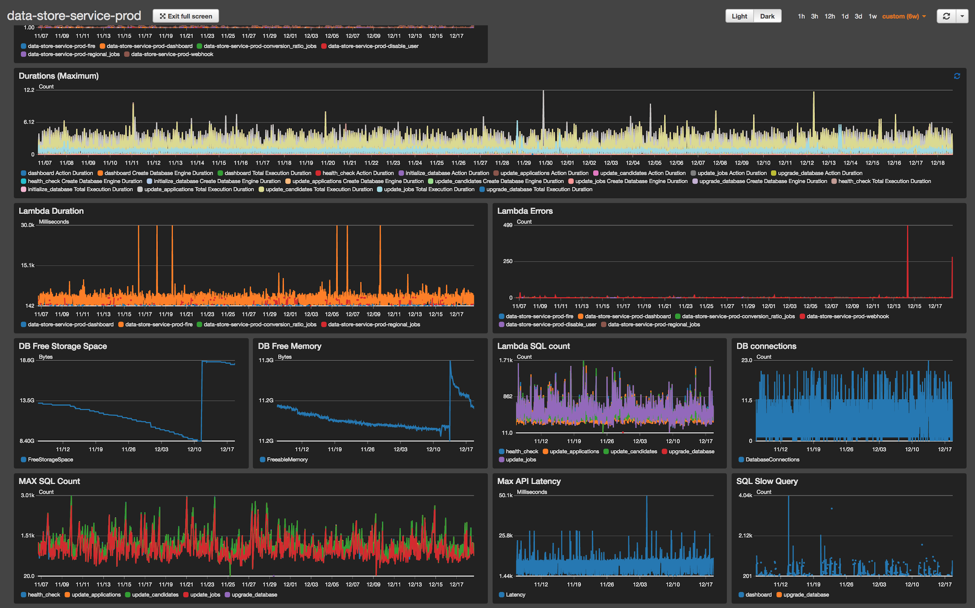
Task: Switch dashboard to Dark theme
Action: click(x=767, y=16)
